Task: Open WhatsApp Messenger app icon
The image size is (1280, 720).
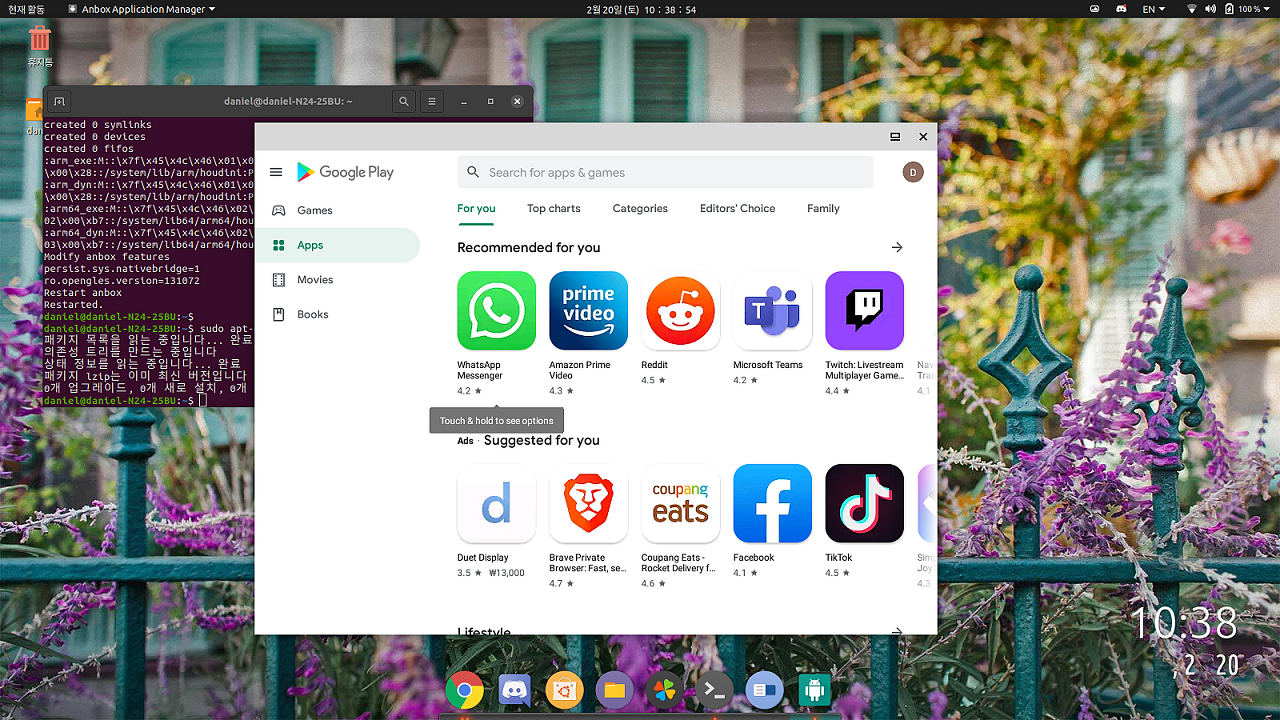Action: coord(496,311)
